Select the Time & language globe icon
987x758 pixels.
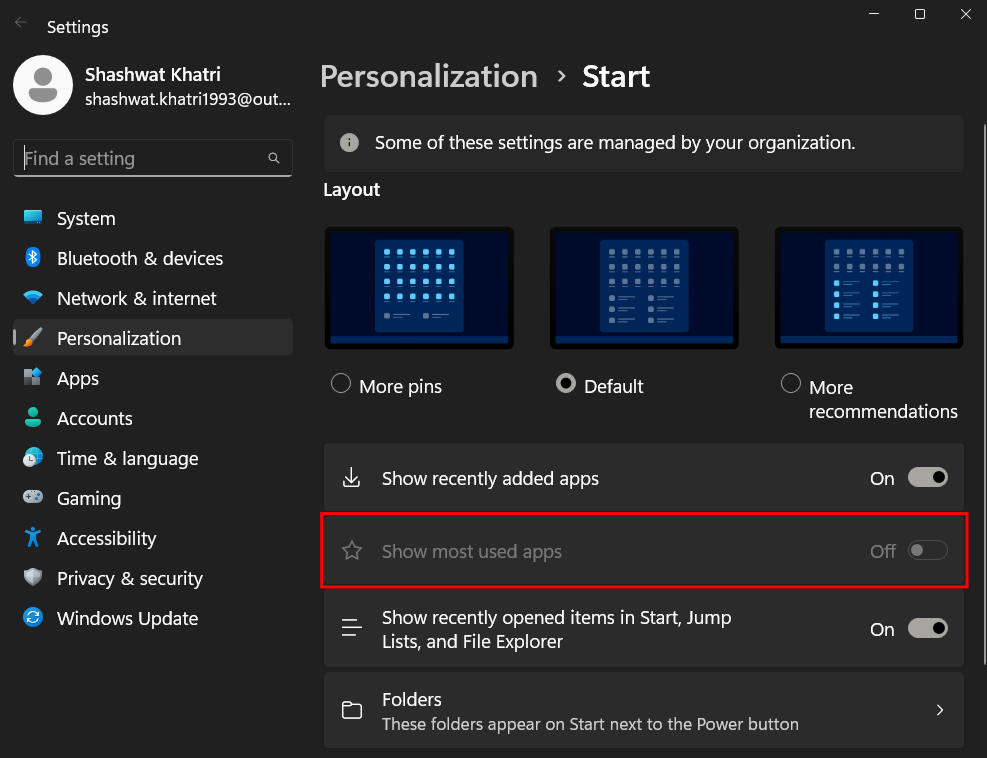(32, 458)
